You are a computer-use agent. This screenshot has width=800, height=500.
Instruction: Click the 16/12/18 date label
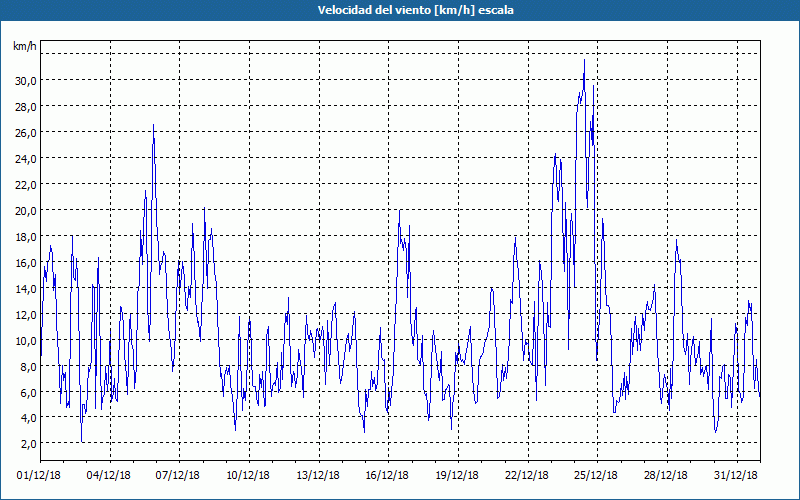tap(387, 476)
